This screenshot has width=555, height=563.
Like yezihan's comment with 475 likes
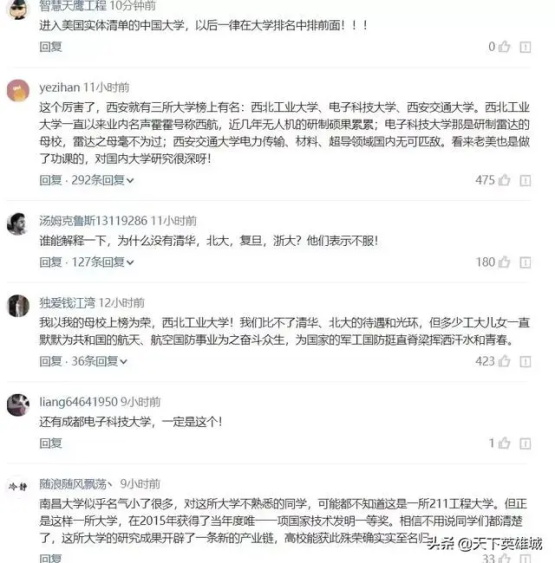(x=504, y=180)
